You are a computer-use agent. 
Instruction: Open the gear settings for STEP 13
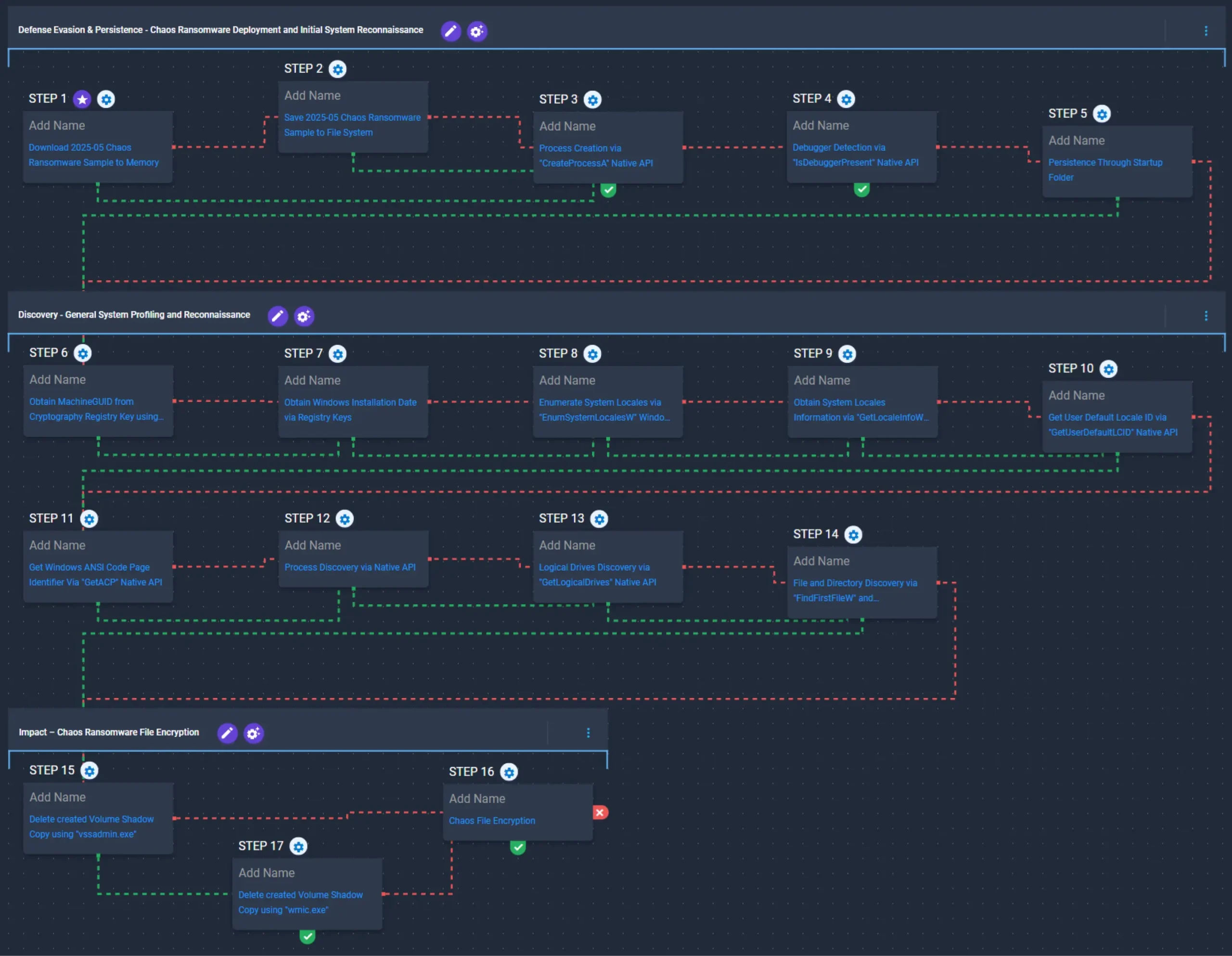pyautogui.click(x=599, y=519)
